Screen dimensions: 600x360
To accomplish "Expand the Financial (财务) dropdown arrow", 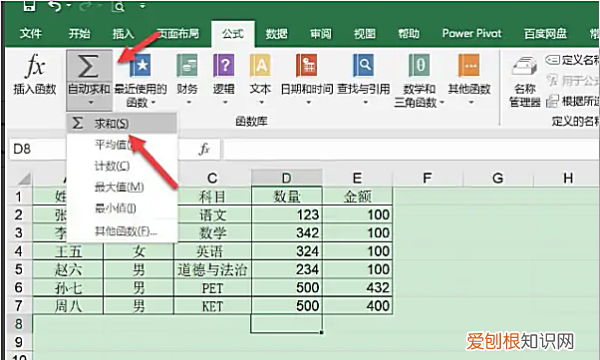I will click(x=189, y=103).
